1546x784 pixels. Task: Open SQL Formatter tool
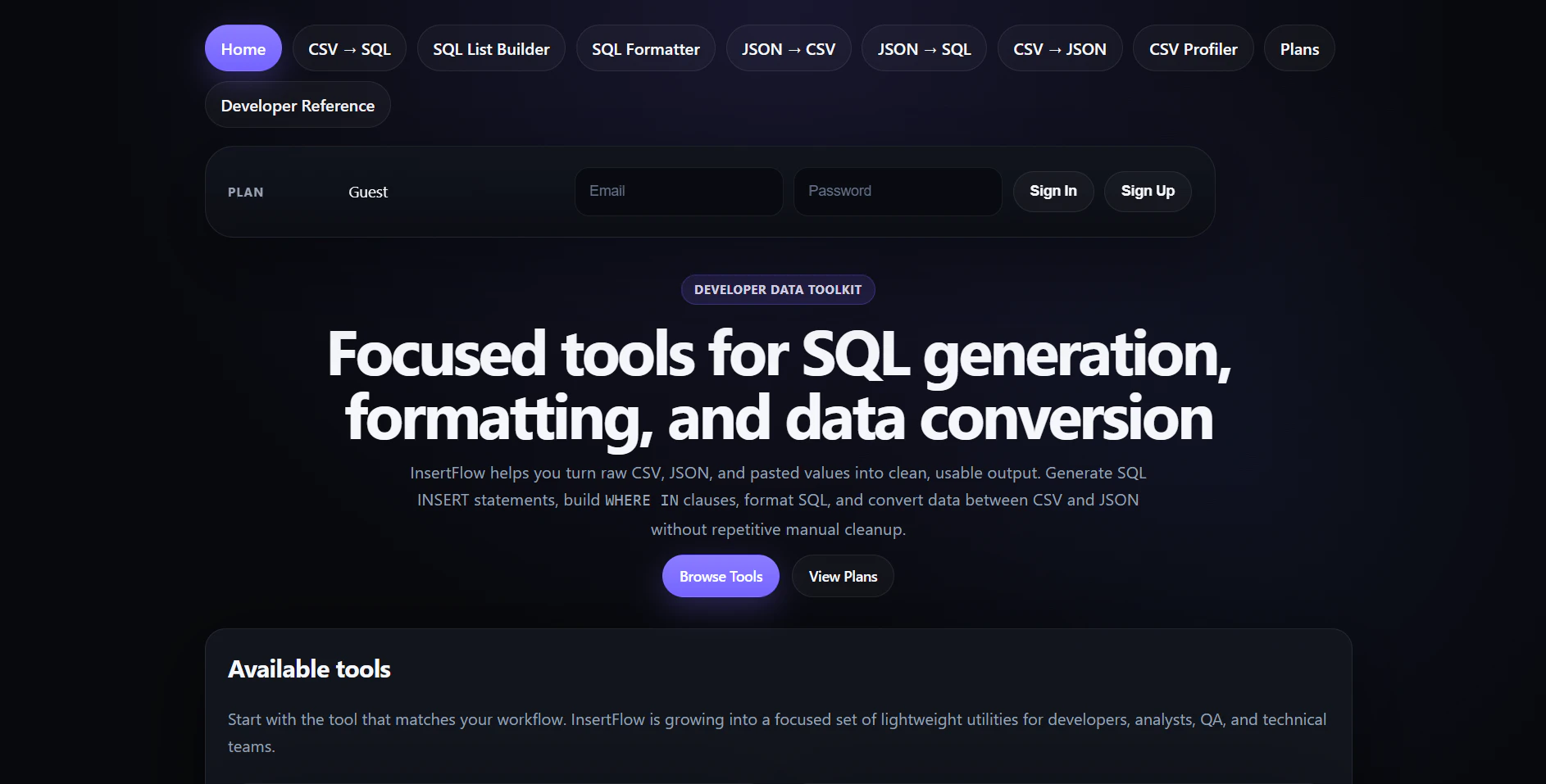(x=646, y=48)
